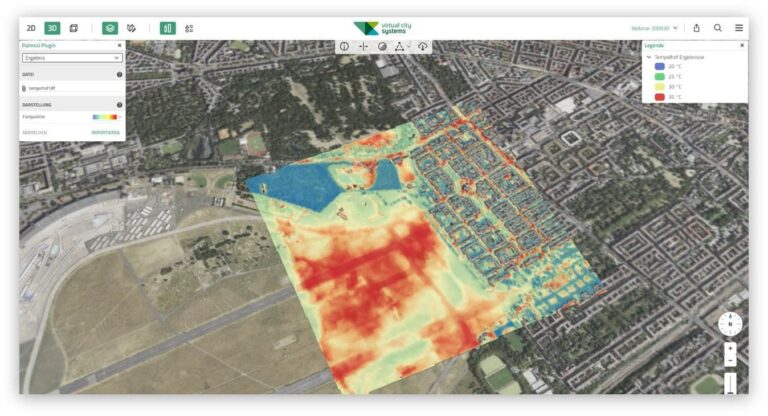768x416 pixels.
Task: Click the yellow 30 °C legend swatch
Action: (660, 87)
